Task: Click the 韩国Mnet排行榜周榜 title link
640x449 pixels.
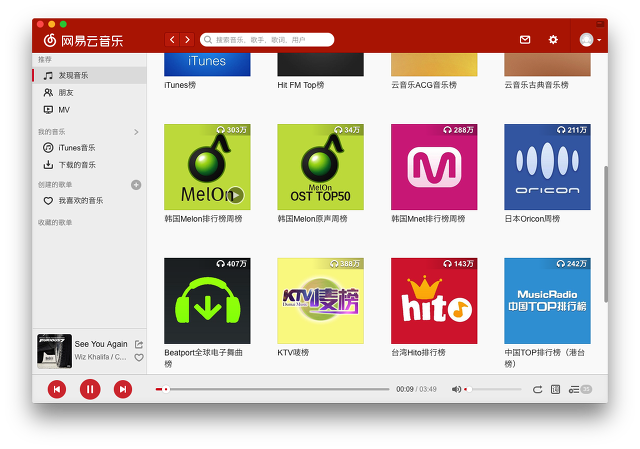Action: point(428,219)
